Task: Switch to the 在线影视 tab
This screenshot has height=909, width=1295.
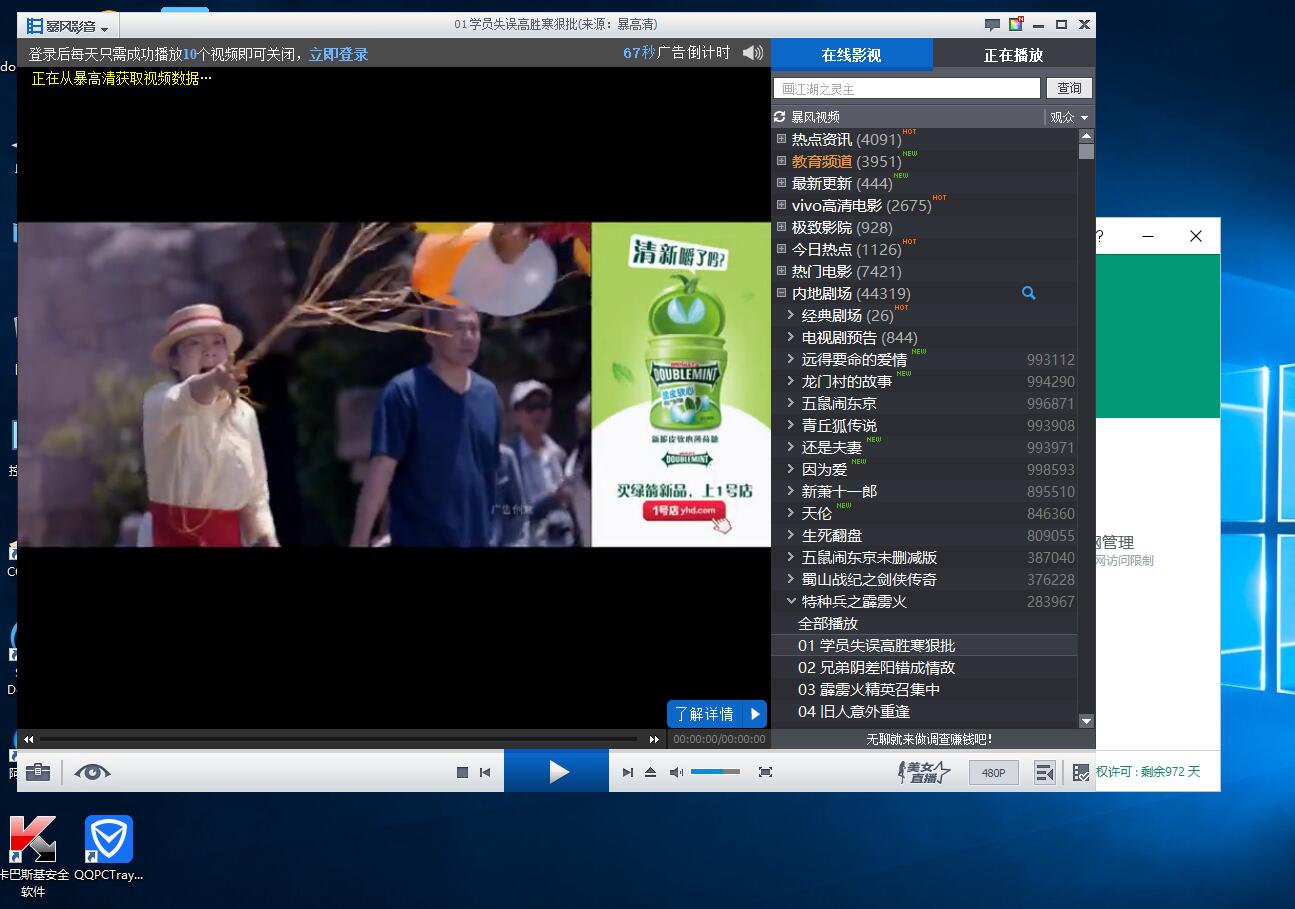Action: click(851, 55)
